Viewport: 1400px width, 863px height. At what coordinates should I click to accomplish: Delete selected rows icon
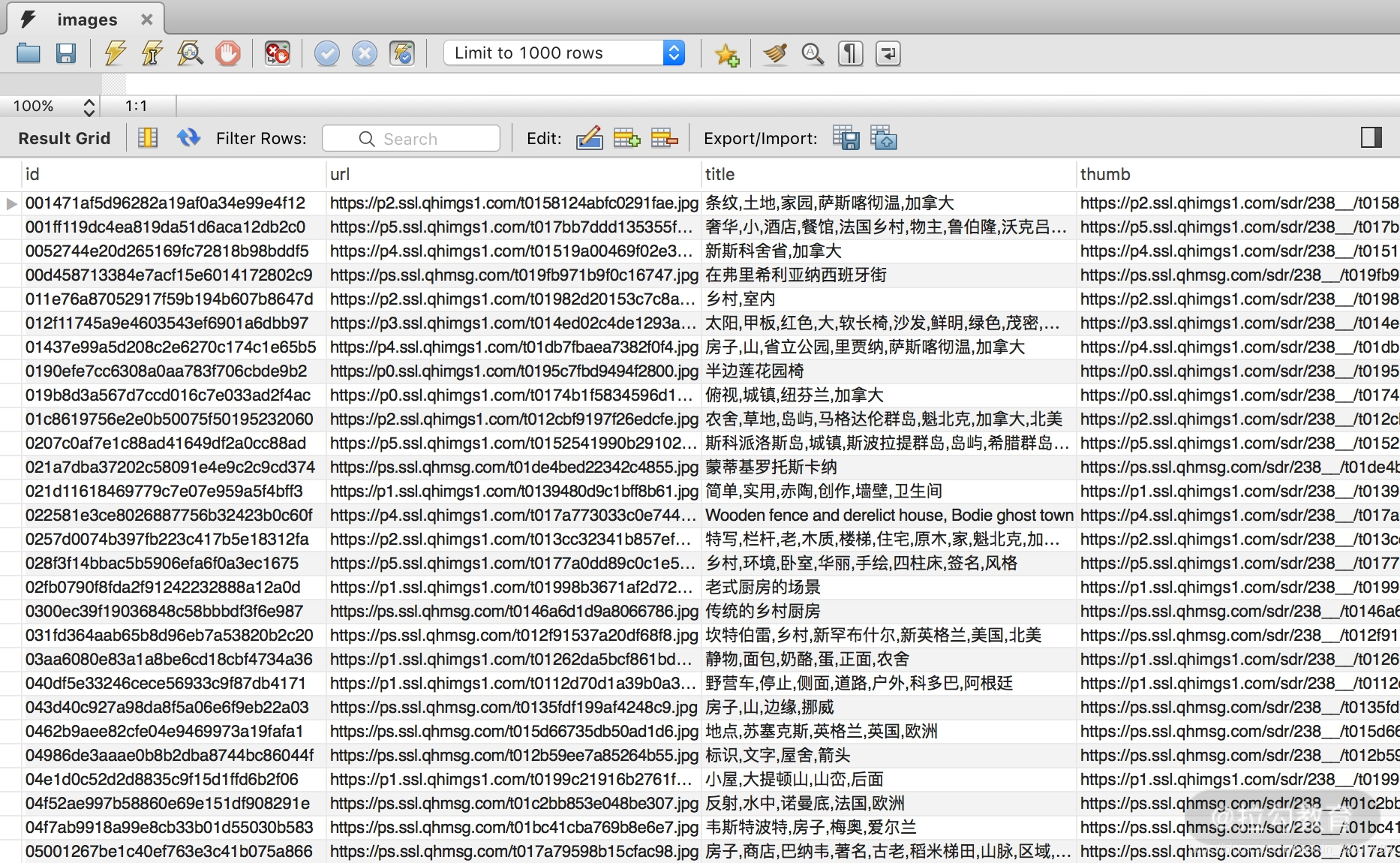[664, 138]
